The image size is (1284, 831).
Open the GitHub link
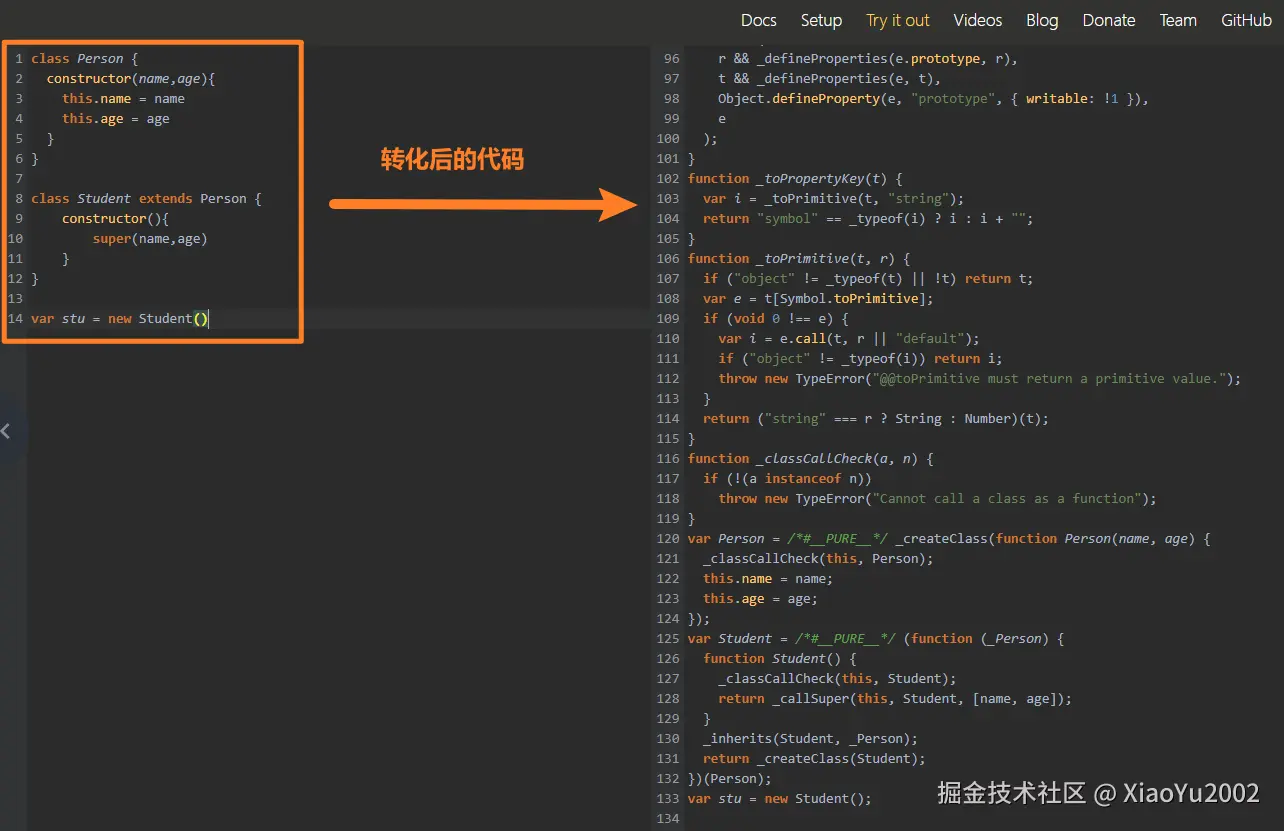point(1246,20)
